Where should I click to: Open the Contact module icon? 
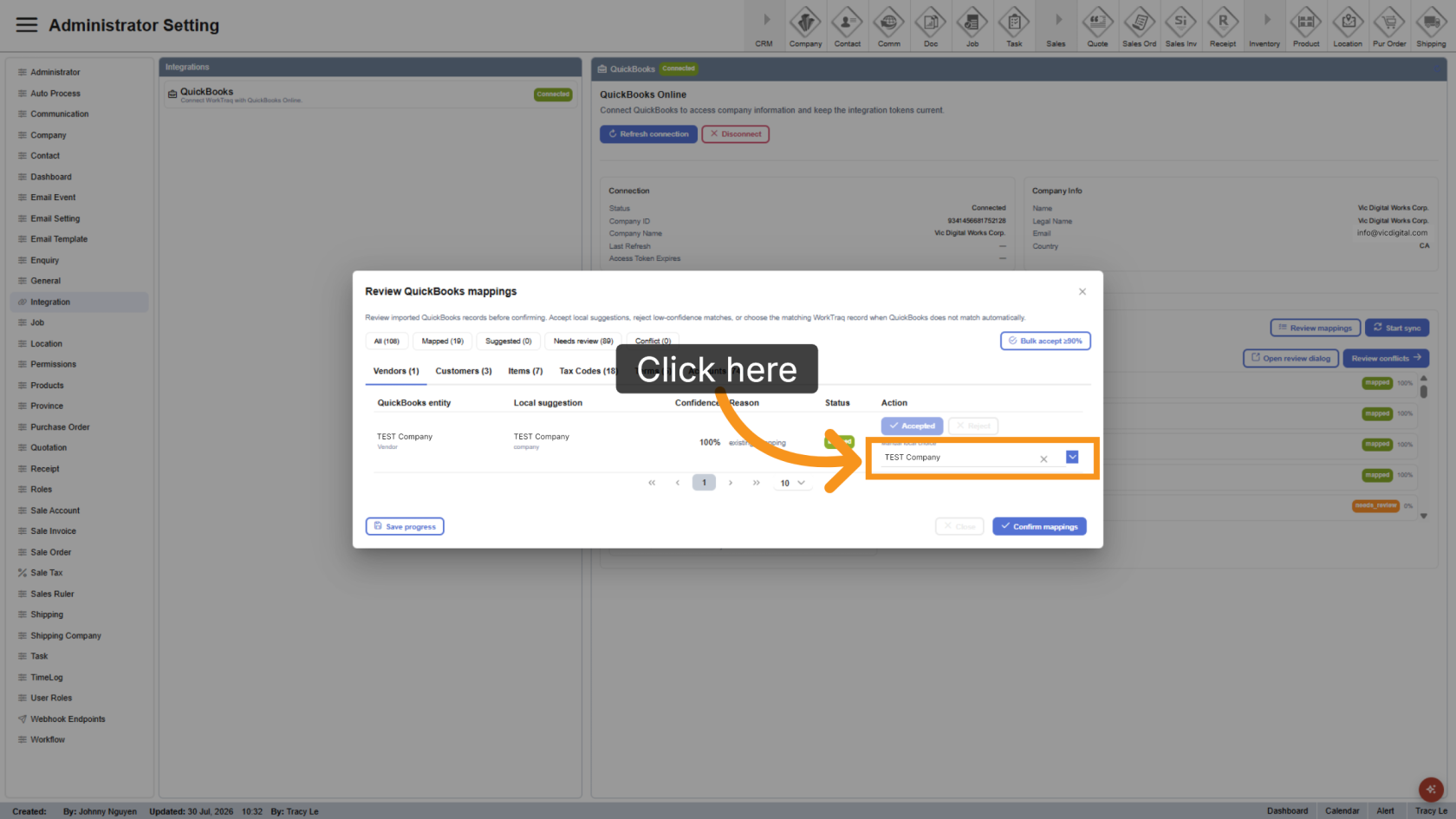(x=847, y=26)
